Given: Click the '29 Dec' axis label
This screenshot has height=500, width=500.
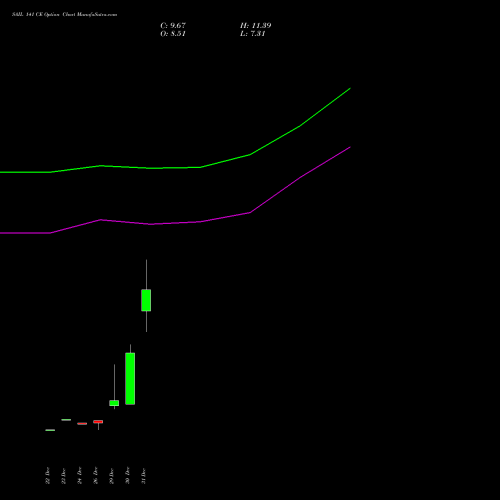Looking at the screenshot, I should pyautogui.click(x=112, y=476).
